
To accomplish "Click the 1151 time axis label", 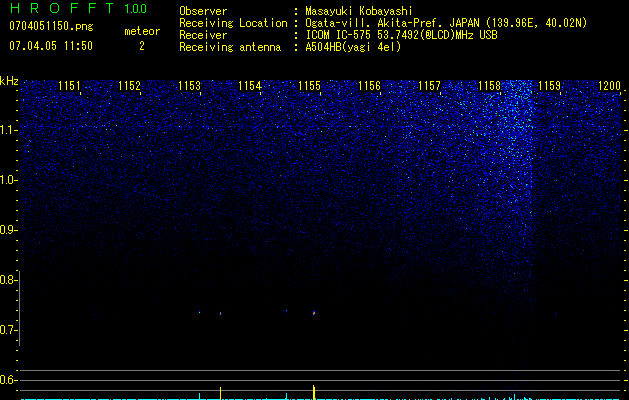I will tap(69, 86).
